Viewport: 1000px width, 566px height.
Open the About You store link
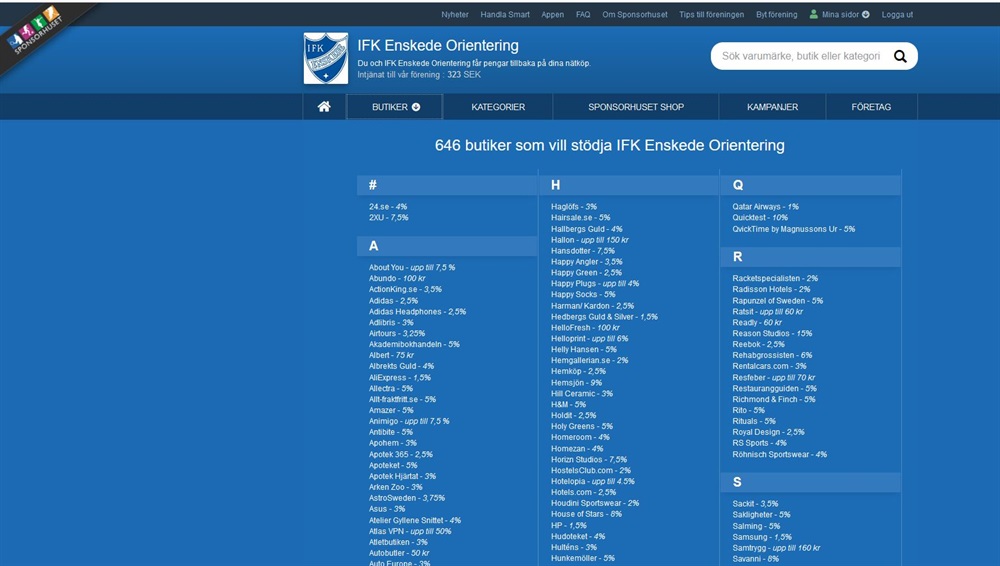point(412,267)
